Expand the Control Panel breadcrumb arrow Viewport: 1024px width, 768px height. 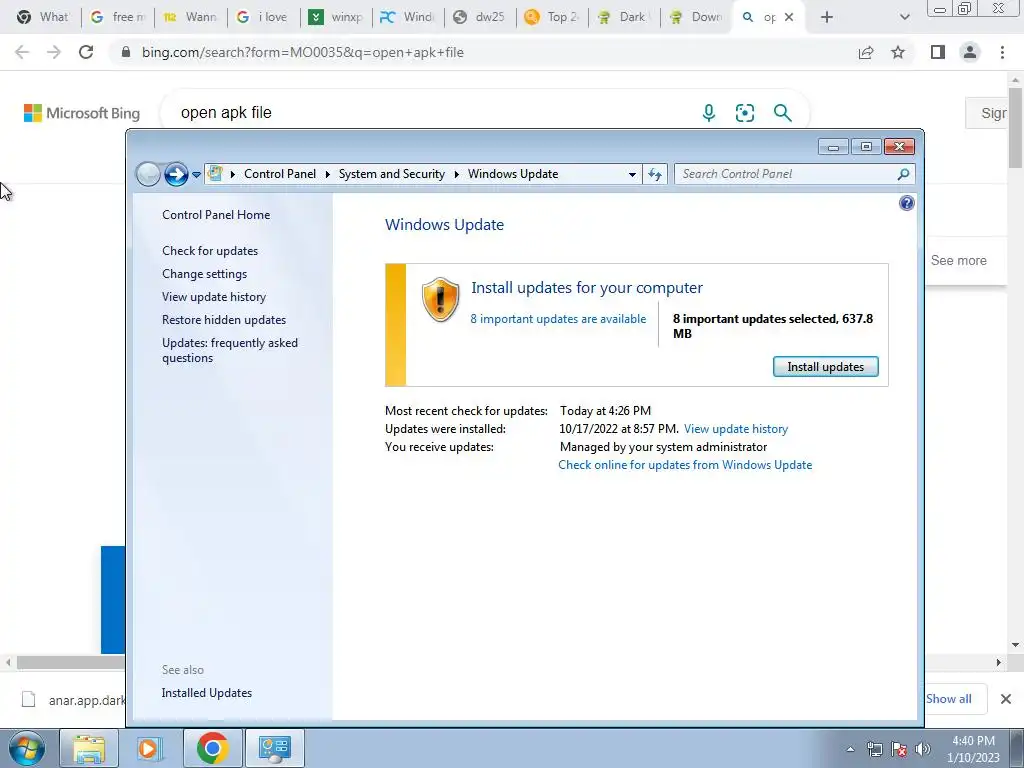click(327, 174)
